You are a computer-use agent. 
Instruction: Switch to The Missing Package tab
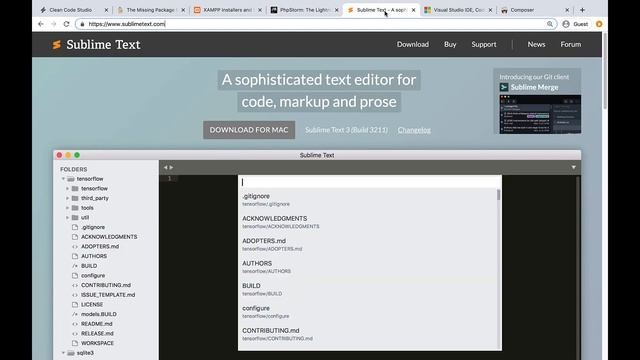(x=152, y=10)
